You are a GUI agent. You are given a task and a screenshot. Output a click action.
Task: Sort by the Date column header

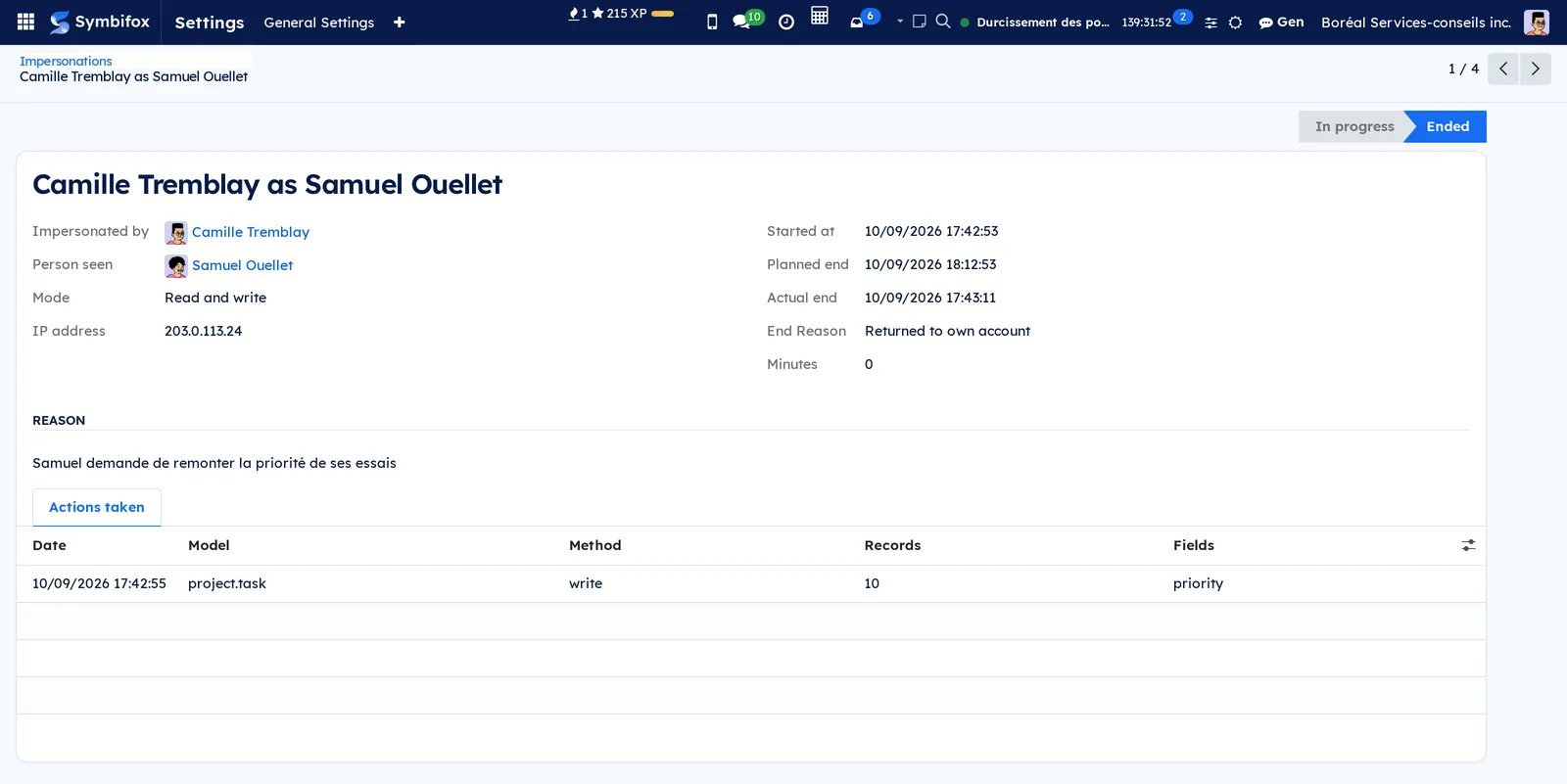(x=50, y=545)
